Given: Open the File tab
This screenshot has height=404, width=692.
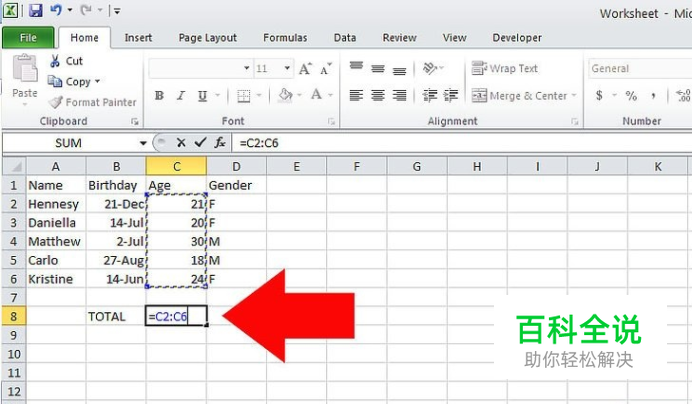Looking at the screenshot, I should [x=28, y=38].
